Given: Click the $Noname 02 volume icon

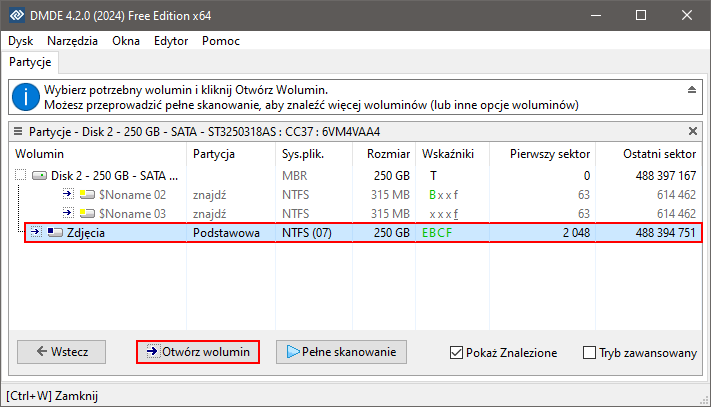Looking at the screenshot, I should (x=87, y=194).
